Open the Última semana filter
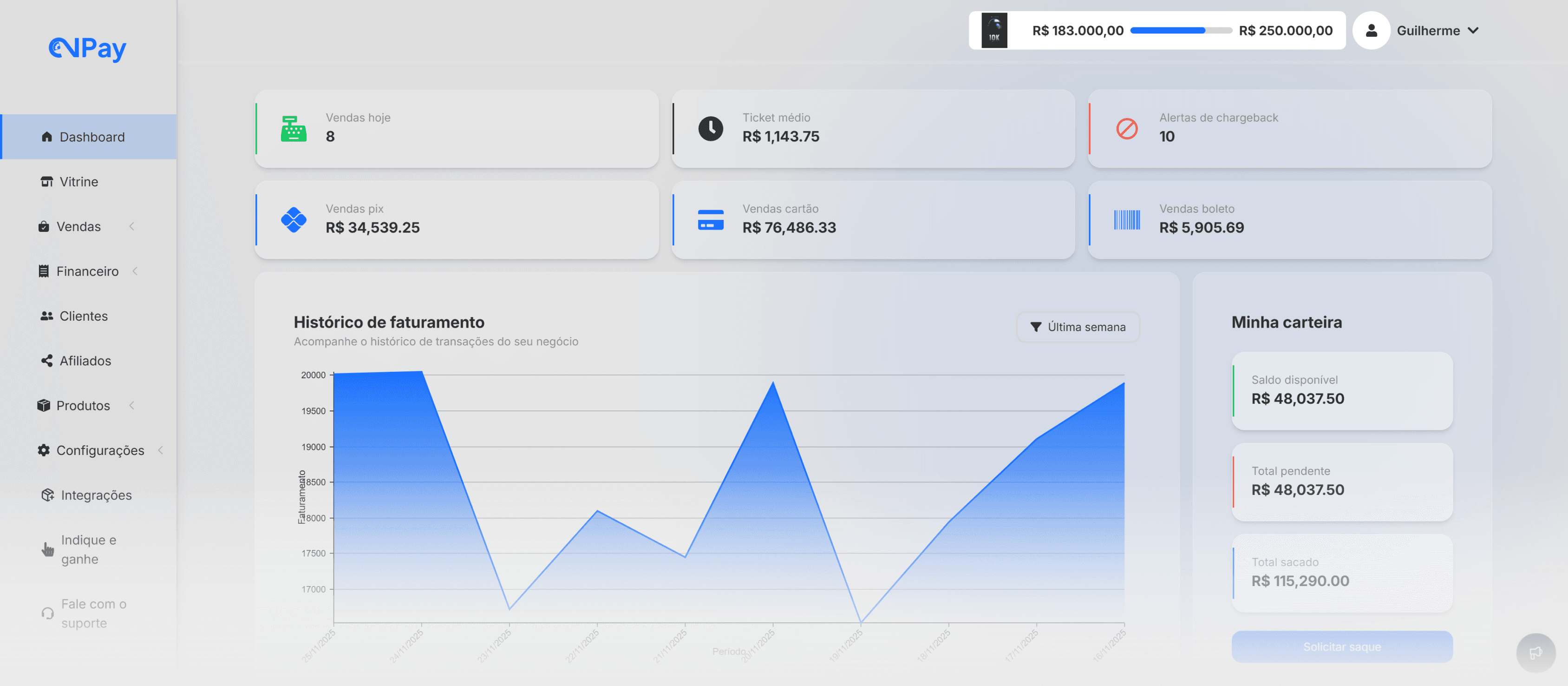1568x686 pixels. point(1078,327)
